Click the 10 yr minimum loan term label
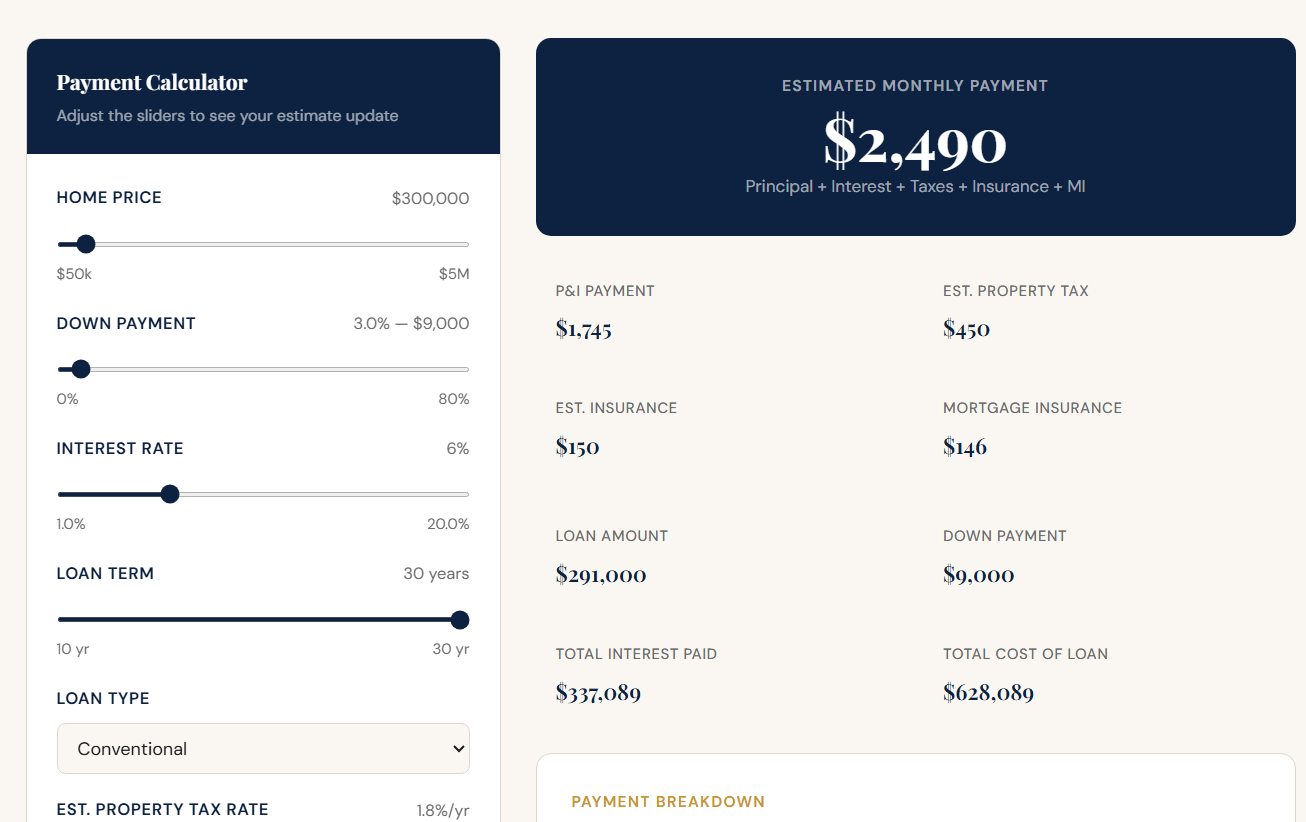 (x=73, y=649)
